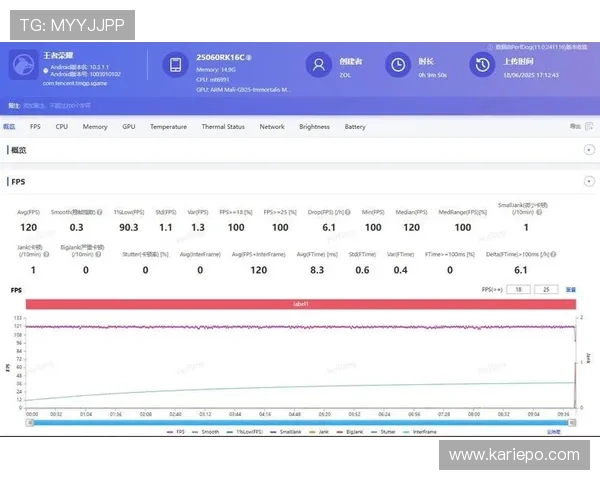Collapse the 概览 overview section

coord(590,149)
